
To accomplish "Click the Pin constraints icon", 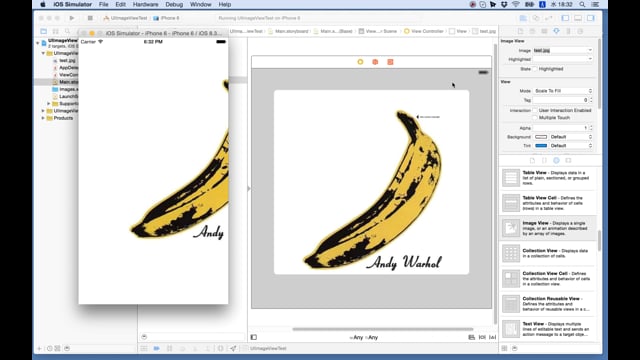I will point(482,337).
